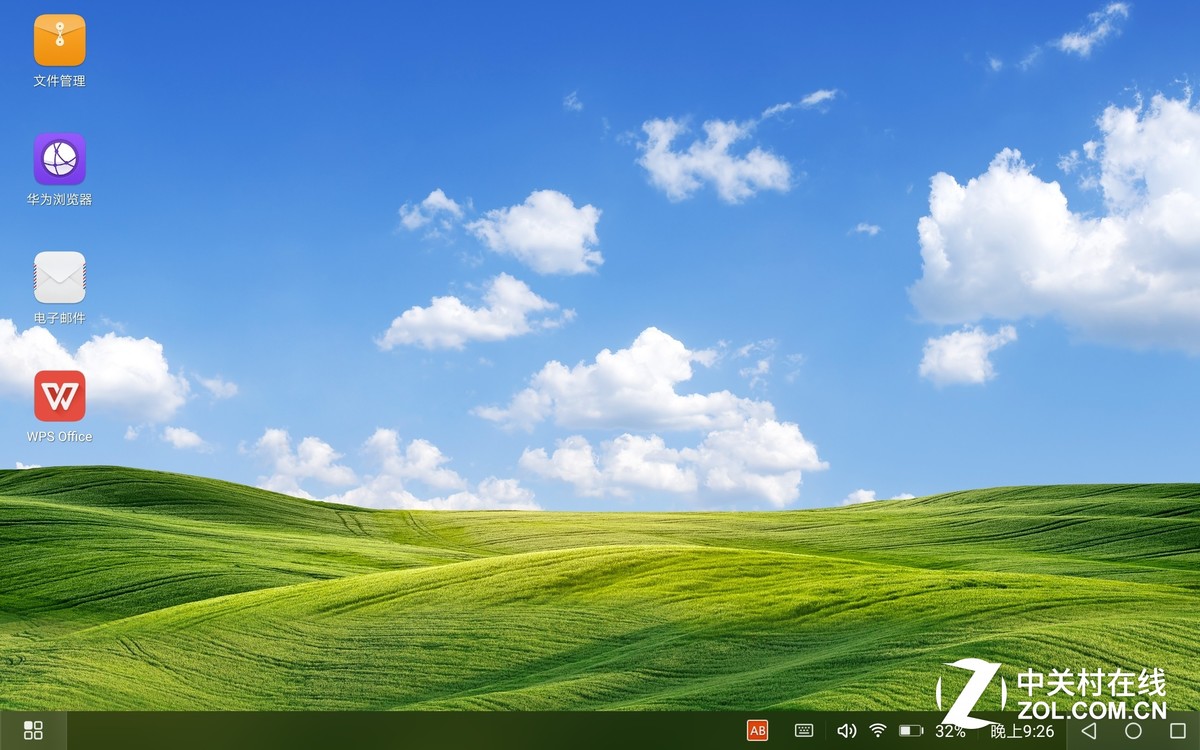The height and width of the screenshot is (750, 1200).
Task: Open recent apps with square button
Action: click(x=1177, y=731)
